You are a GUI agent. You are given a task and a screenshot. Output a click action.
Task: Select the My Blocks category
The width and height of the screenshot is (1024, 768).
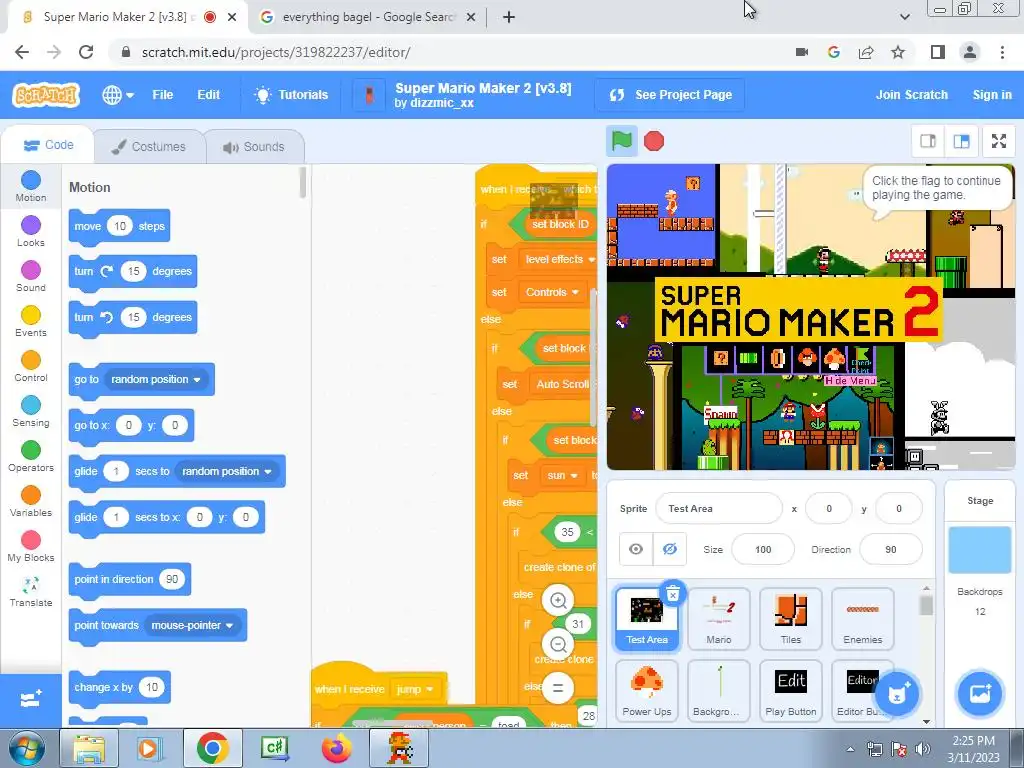[31, 547]
